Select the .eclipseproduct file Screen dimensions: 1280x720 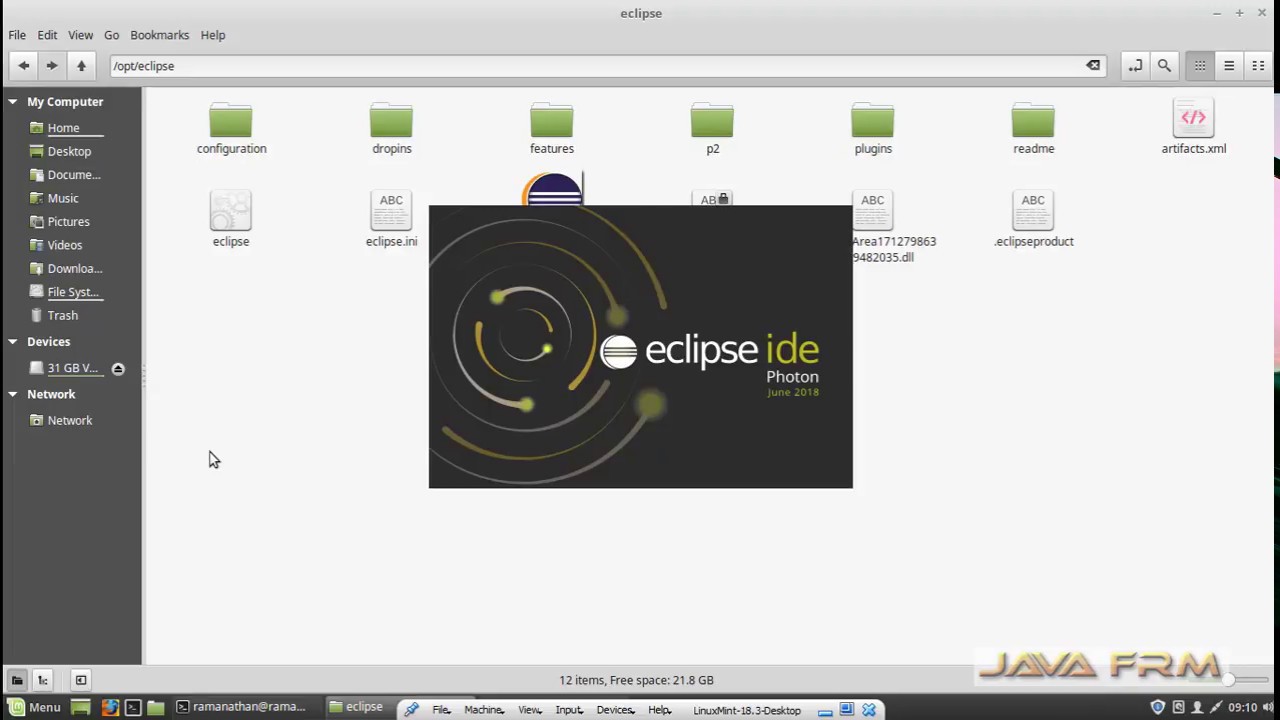pyautogui.click(x=1033, y=219)
